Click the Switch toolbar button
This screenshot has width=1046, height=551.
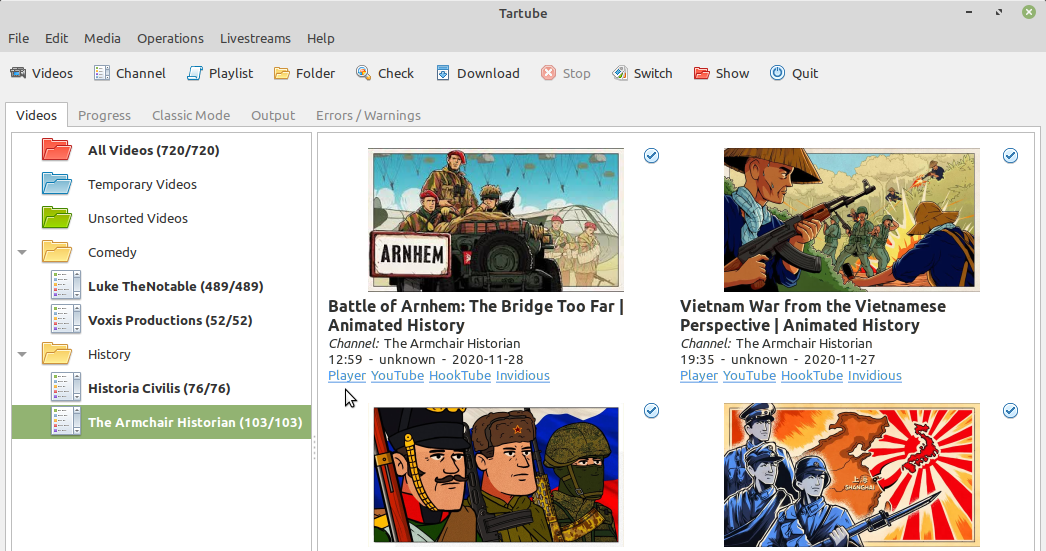click(x=642, y=73)
